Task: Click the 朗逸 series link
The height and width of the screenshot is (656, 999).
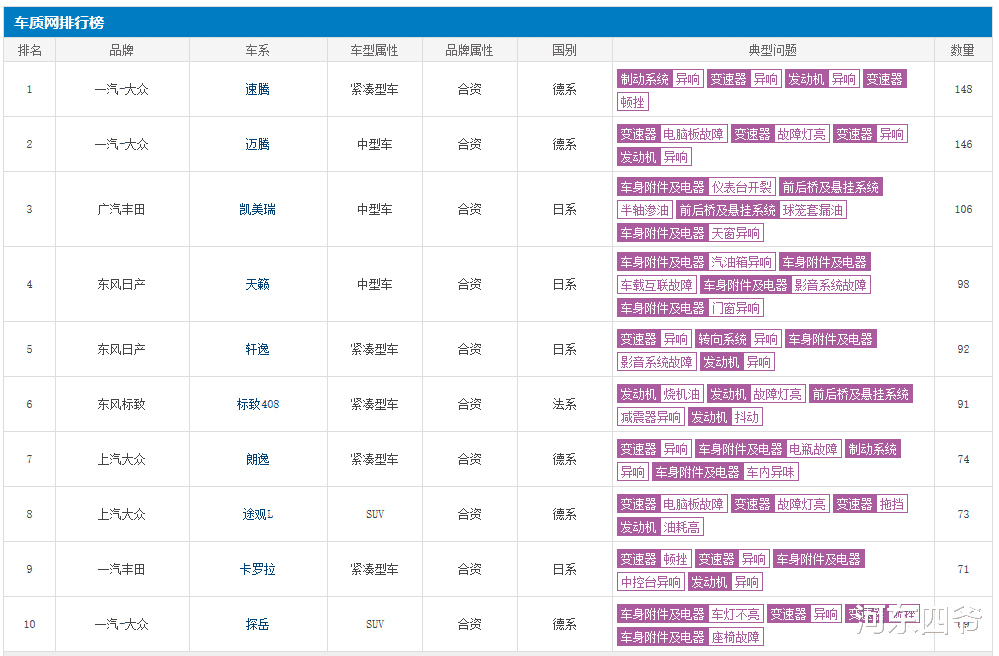Action: [258, 459]
